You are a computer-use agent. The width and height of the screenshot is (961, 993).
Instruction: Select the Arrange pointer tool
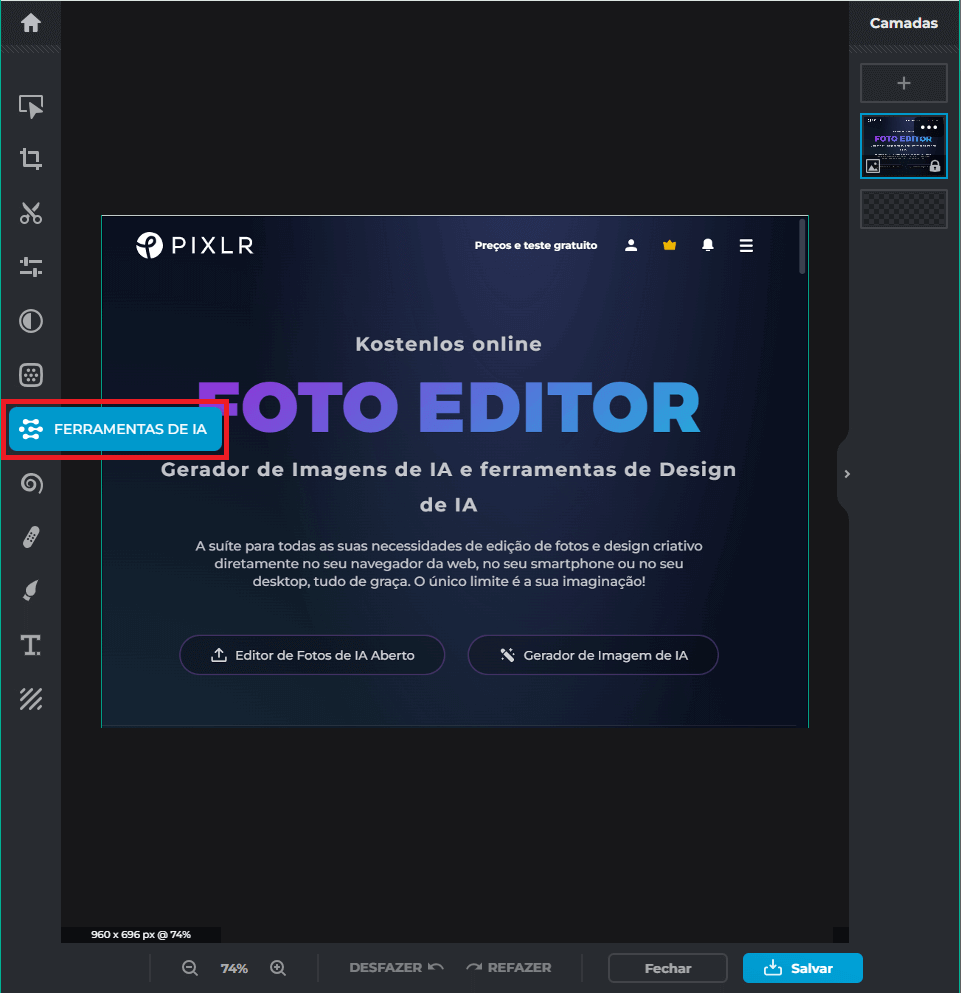30,106
